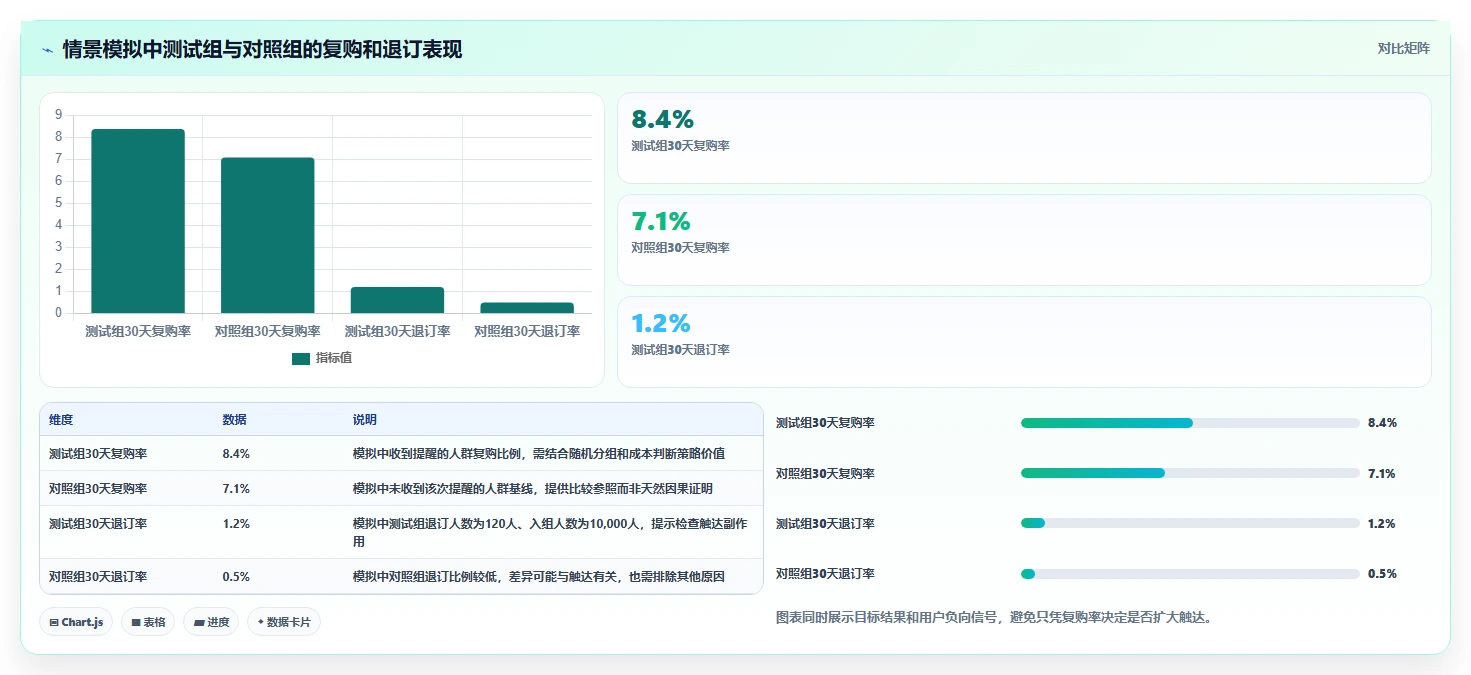This screenshot has height=675, width=1471.
Task: Click the 测试组30天退订率 x-axis label under the chart
Action: click(x=397, y=331)
